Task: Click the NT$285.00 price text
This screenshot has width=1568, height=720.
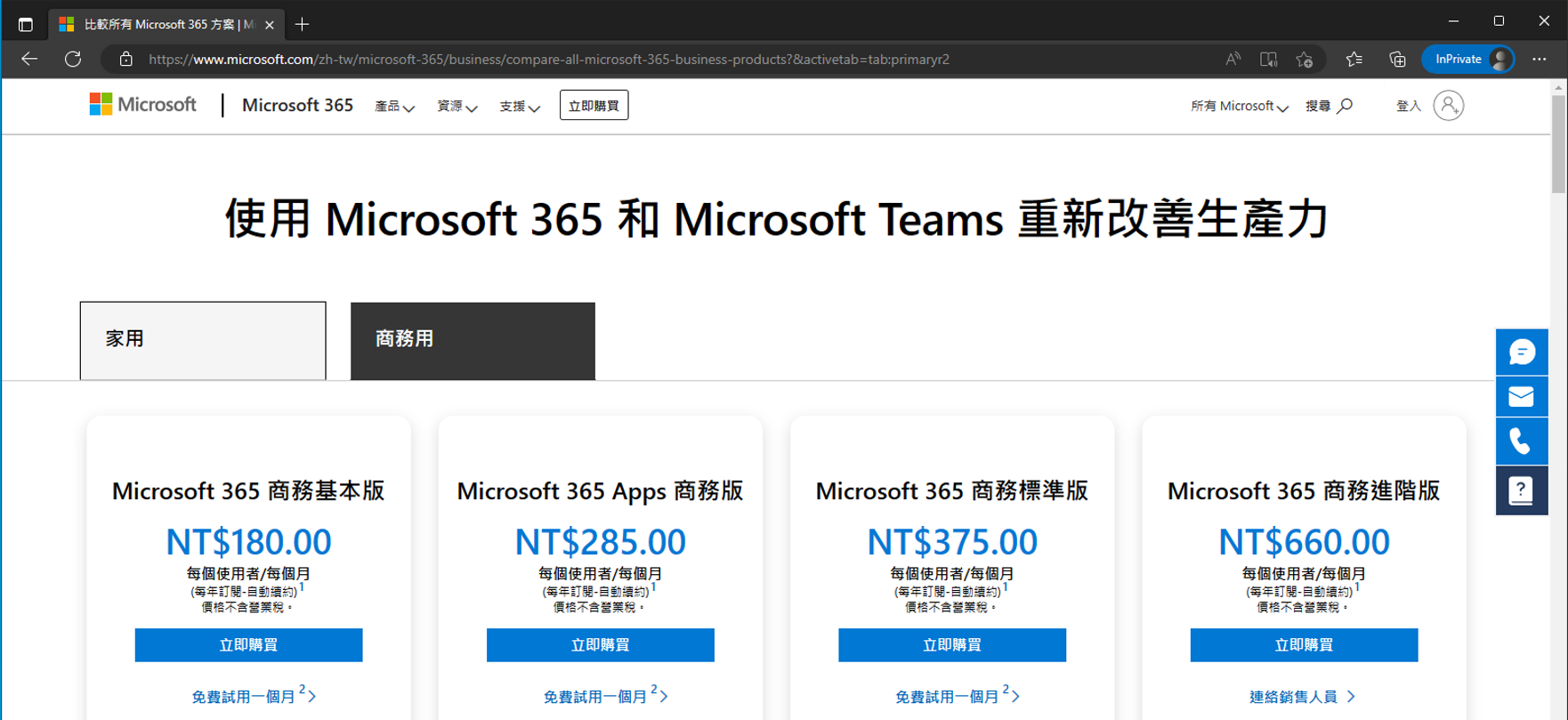Action: tap(601, 542)
